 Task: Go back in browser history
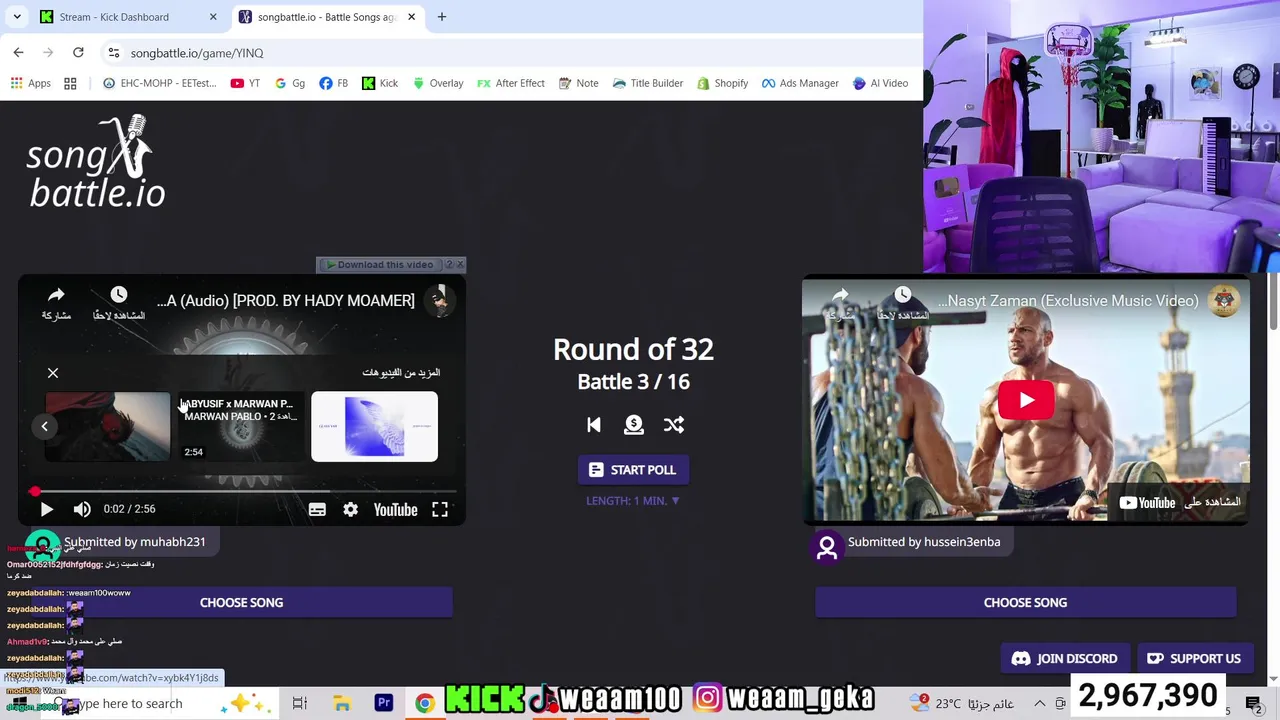tap(19, 53)
